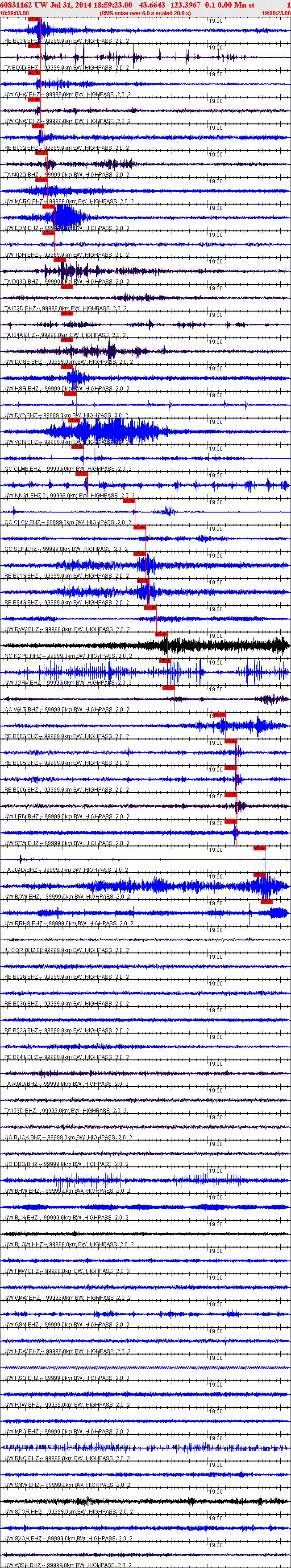
Task: Select the TA A04D BHZ station label
Action: 67,1085
